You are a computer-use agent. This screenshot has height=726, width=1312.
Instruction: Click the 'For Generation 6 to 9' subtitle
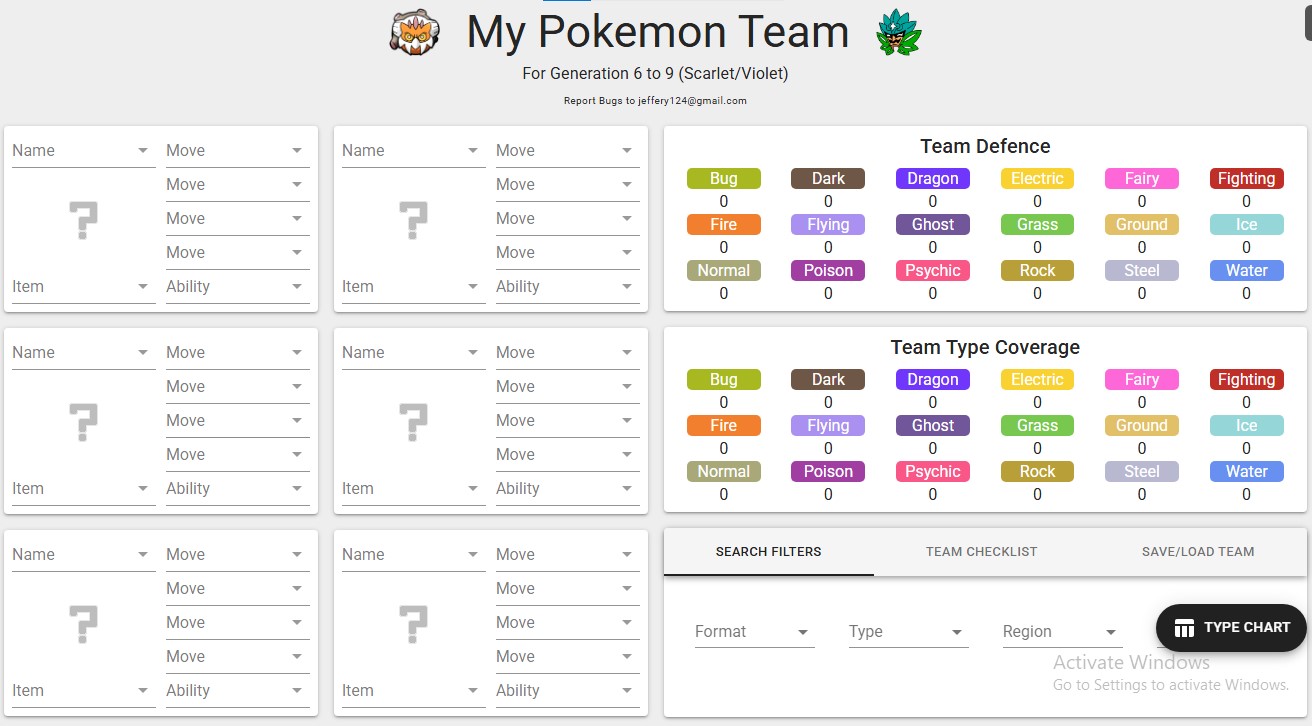click(x=655, y=74)
